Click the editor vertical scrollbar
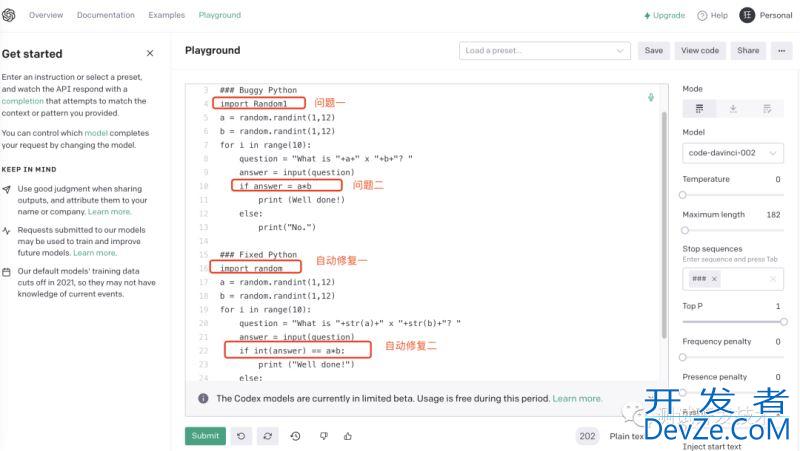The image size is (800, 451). [664, 224]
